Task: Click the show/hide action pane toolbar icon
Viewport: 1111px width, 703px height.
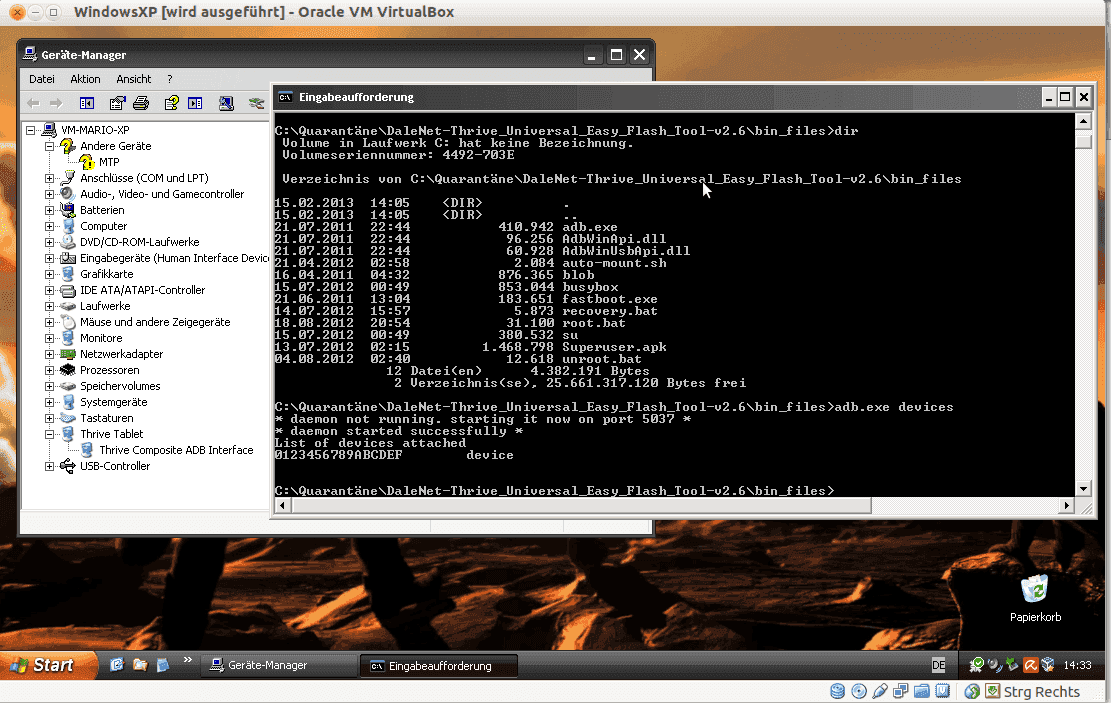Action: point(196,103)
